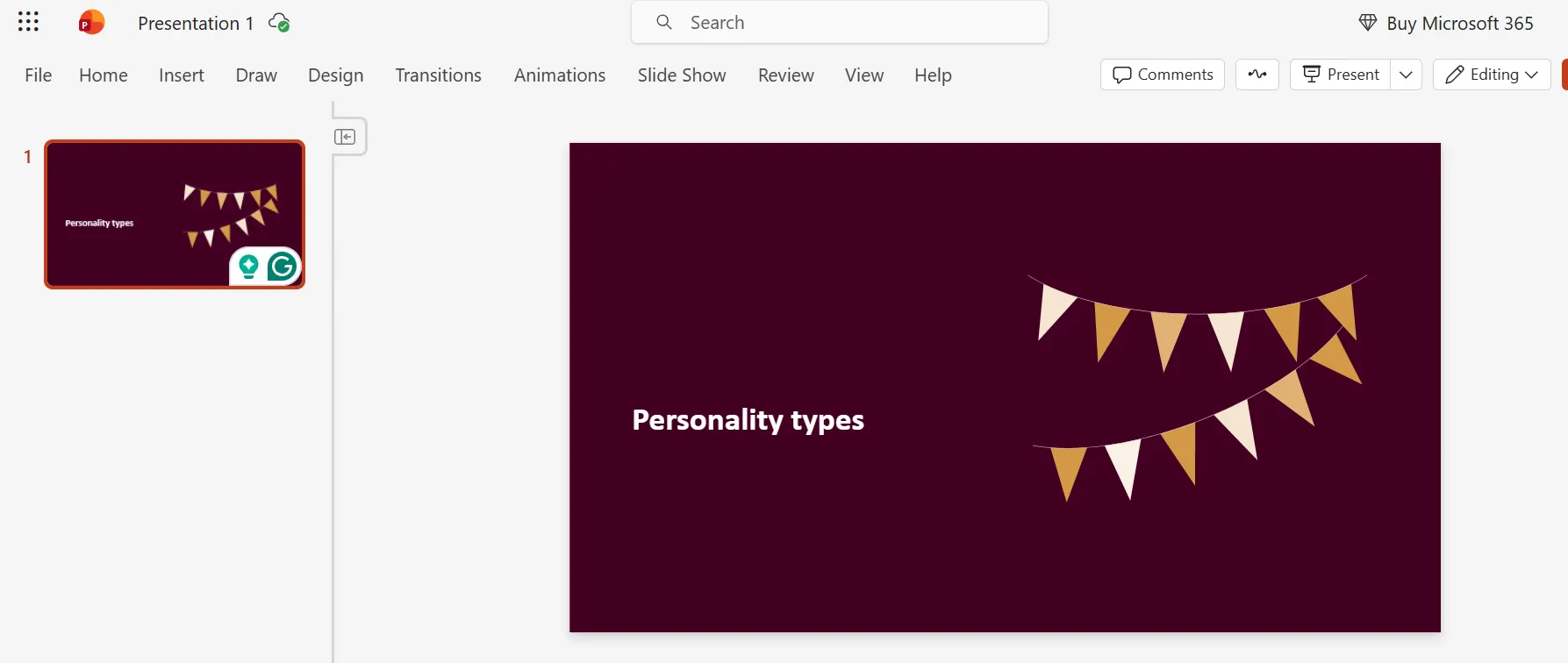Open the File menu

[39, 75]
